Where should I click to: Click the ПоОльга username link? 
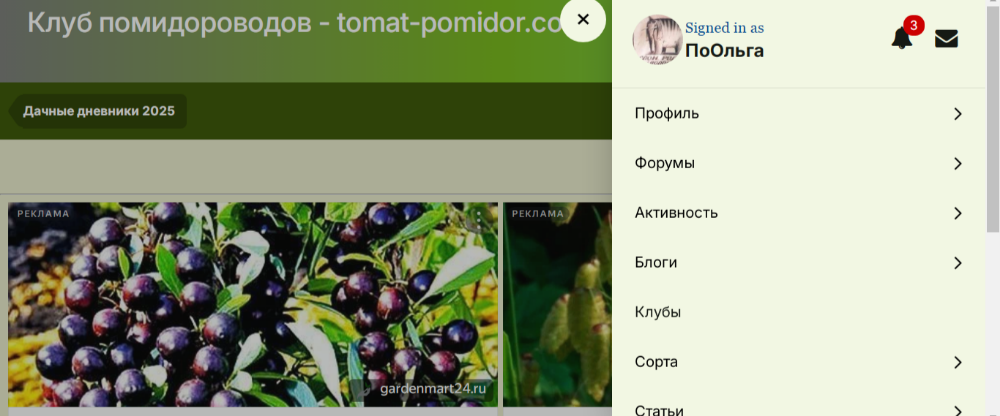click(x=724, y=50)
